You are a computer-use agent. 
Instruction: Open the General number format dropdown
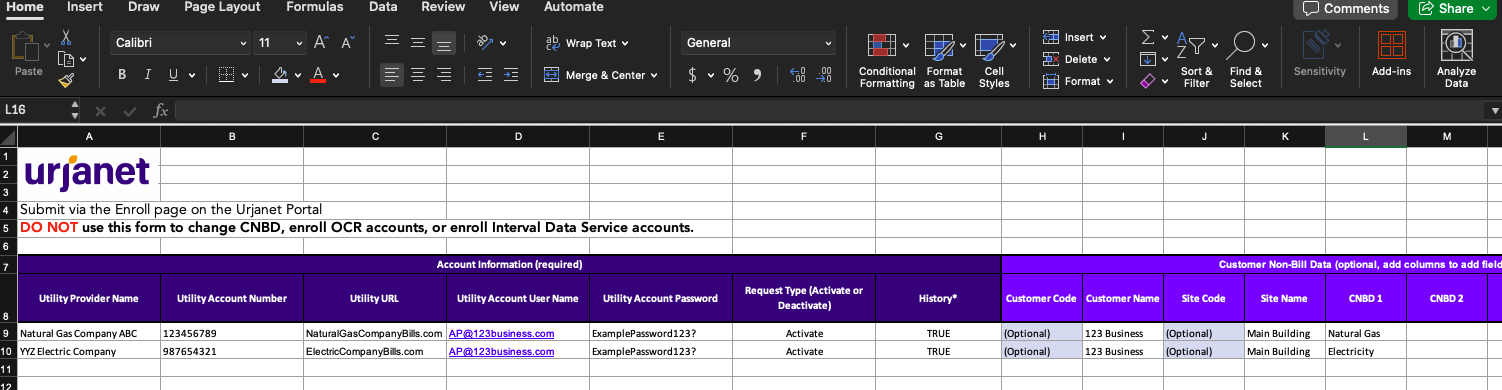click(759, 43)
